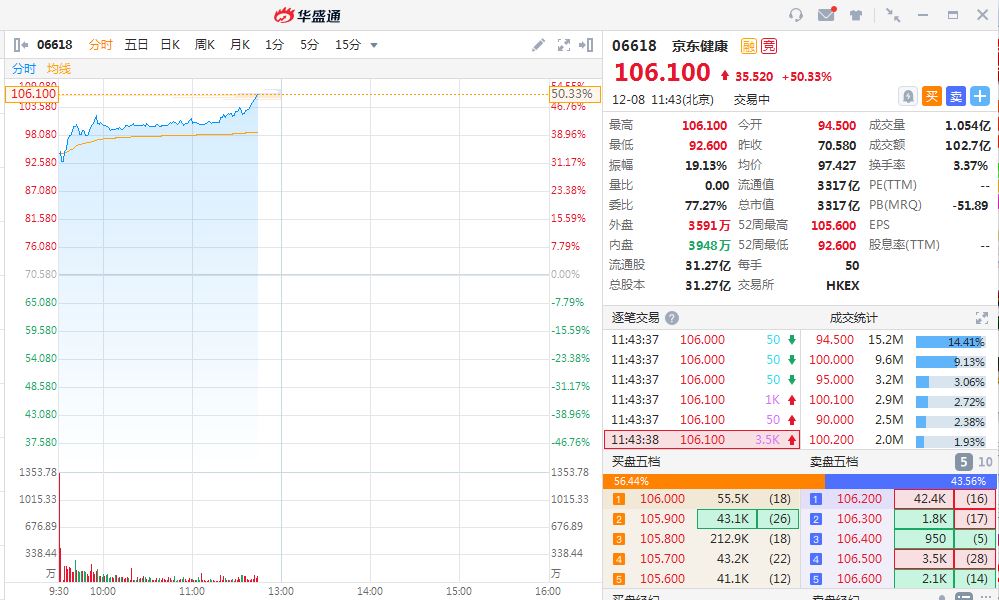Switch order book to 10 levels
The width and height of the screenshot is (999, 600).
tap(985, 462)
